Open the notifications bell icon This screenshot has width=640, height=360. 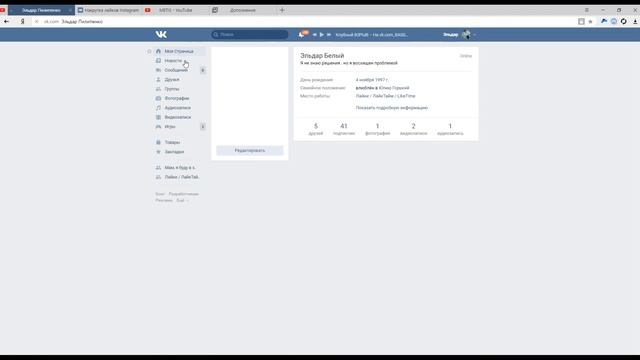click(301, 35)
